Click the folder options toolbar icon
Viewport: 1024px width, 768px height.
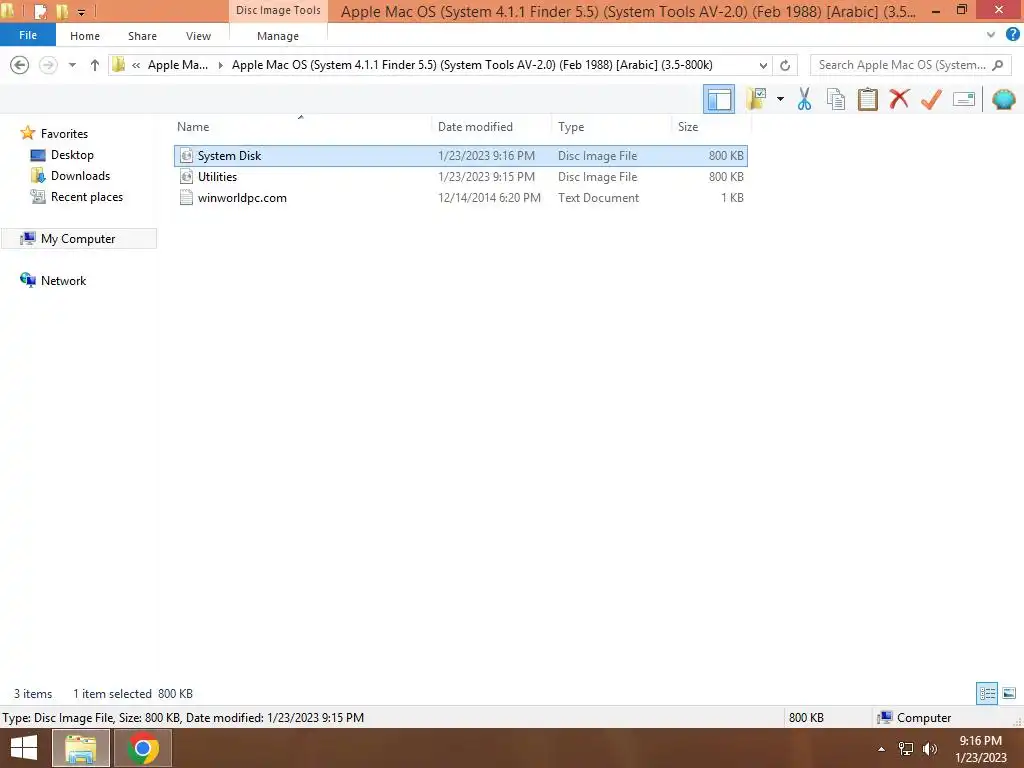tap(756, 99)
